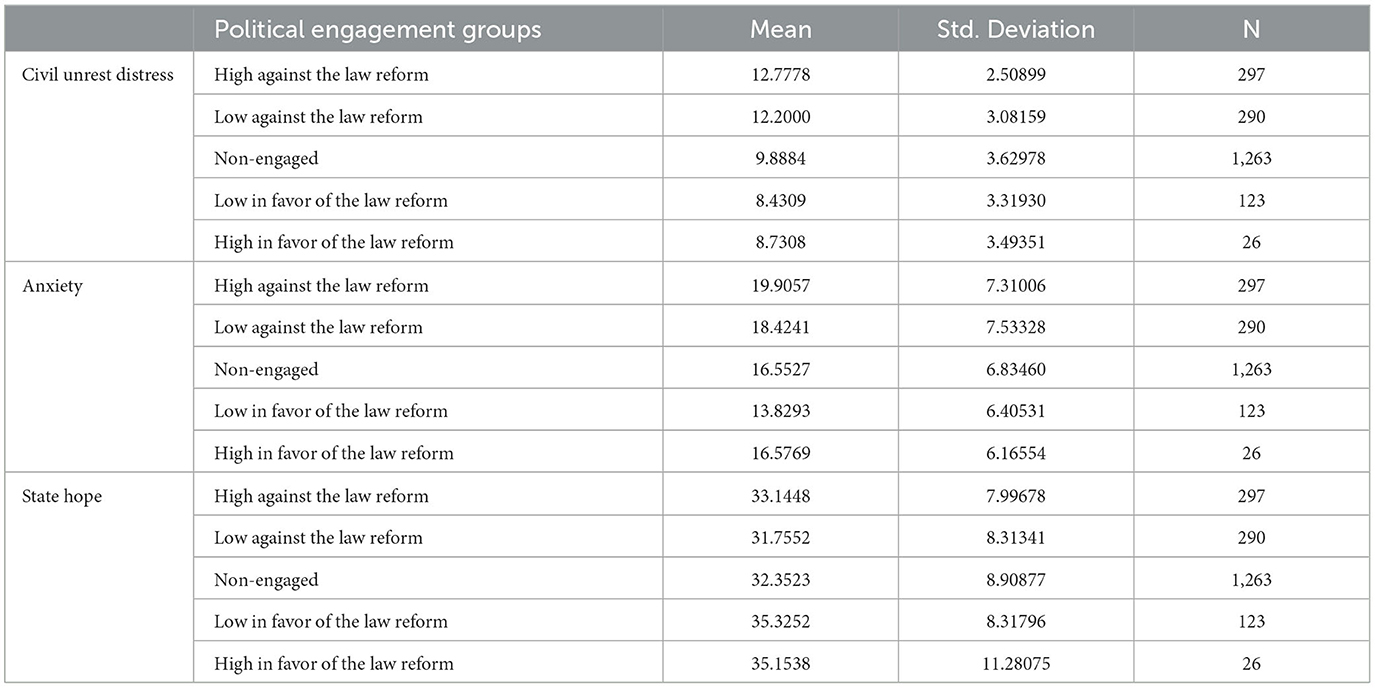Select the mean value 9.8884
Viewport: 1375px width, 688px height.
(x=781, y=158)
